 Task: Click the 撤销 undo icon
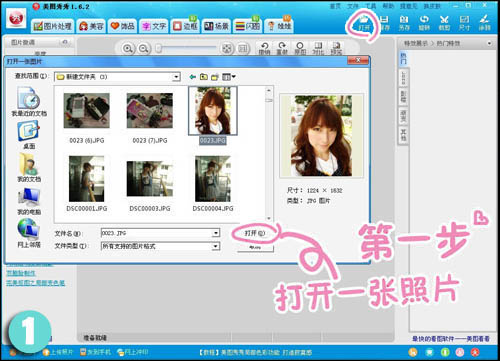(x=264, y=48)
